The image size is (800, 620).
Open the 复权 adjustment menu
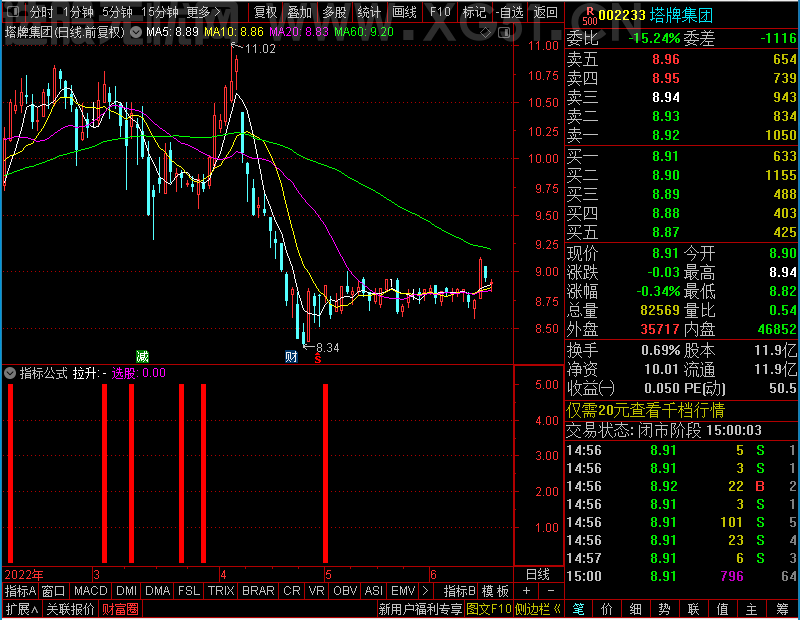tap(265, 12)
